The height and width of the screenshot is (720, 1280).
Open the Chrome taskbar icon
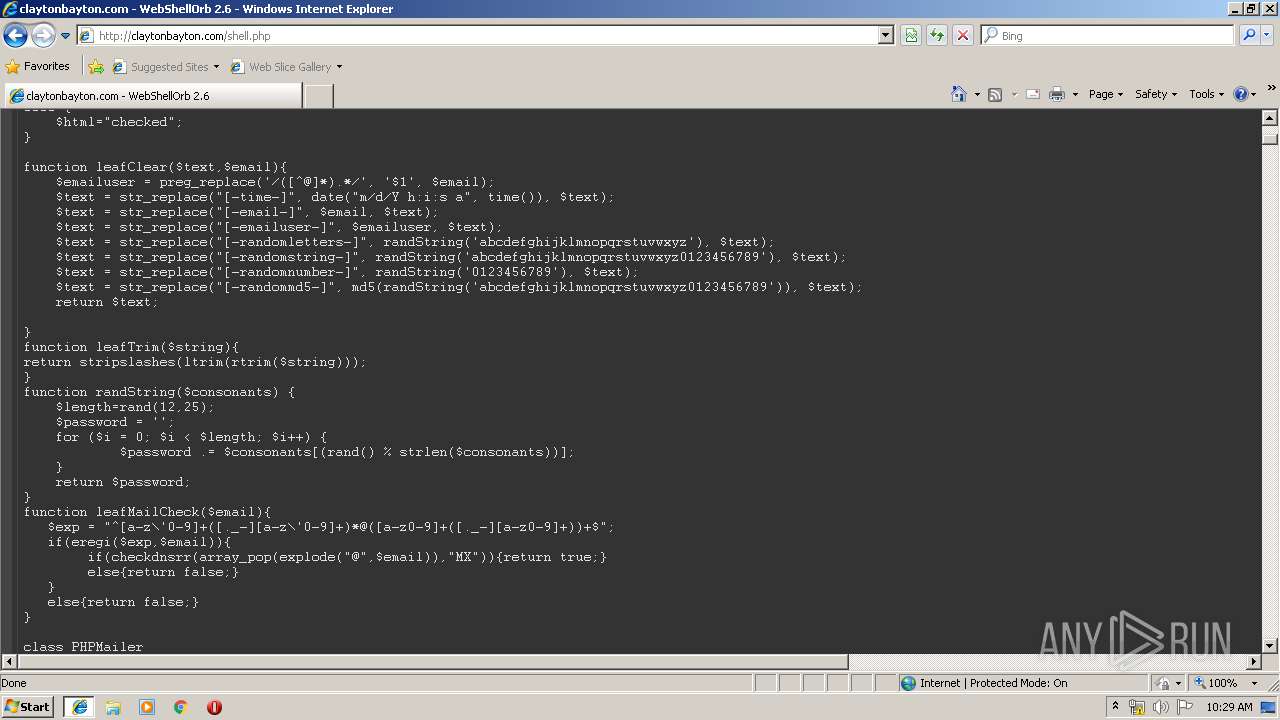pos(180,707)
